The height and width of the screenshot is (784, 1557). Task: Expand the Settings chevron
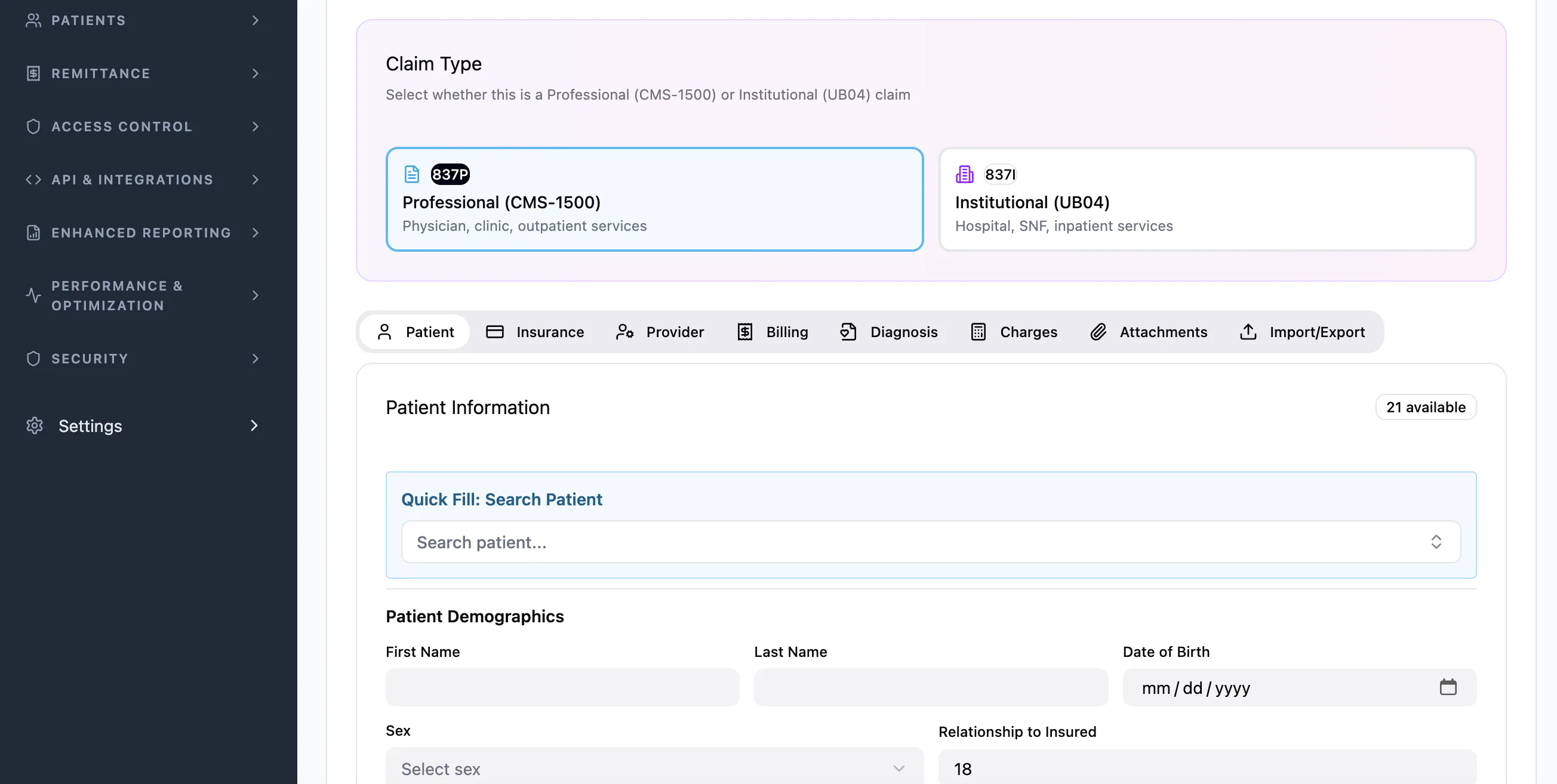click(254, 426)
